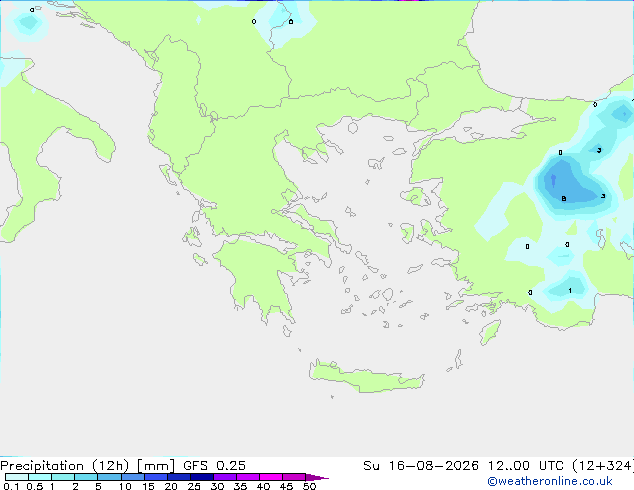The width and height of the screenshot is (634, 490).
Task: Select the 45–50 mm legend swatch
Action: [x=294, y=477]
